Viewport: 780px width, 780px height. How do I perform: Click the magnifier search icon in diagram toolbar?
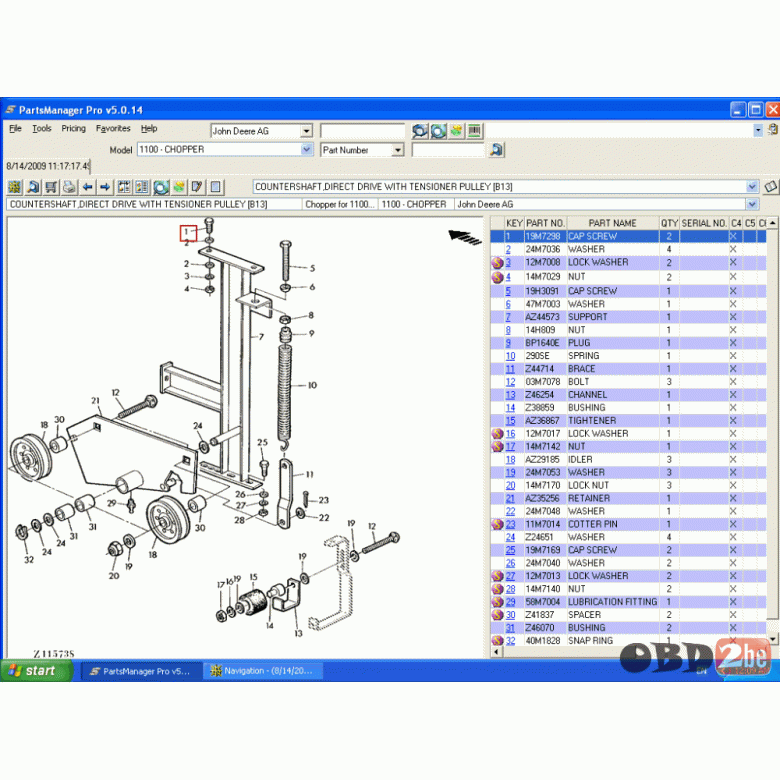33,187
